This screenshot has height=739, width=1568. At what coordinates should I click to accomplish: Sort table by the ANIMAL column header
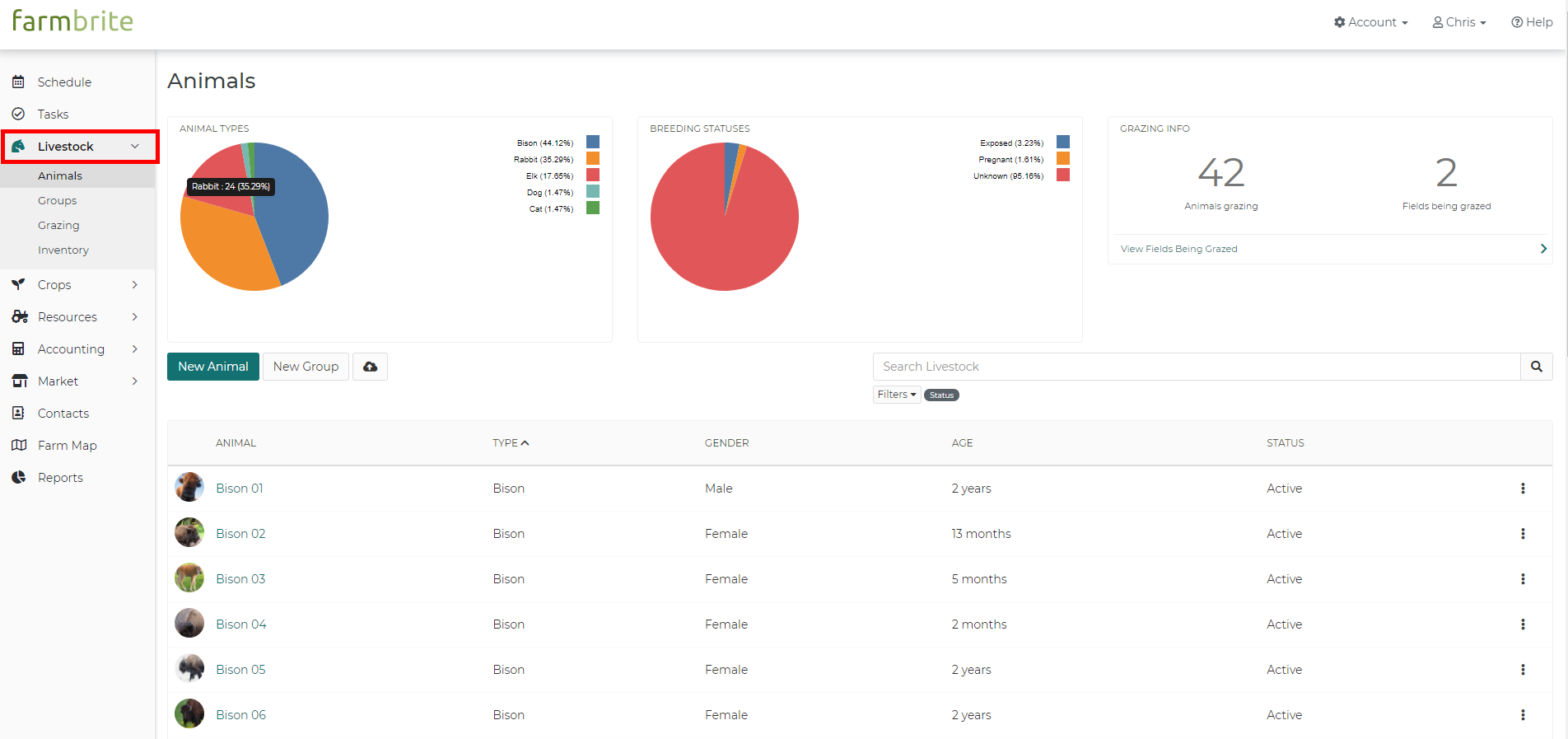click(236, 443)
